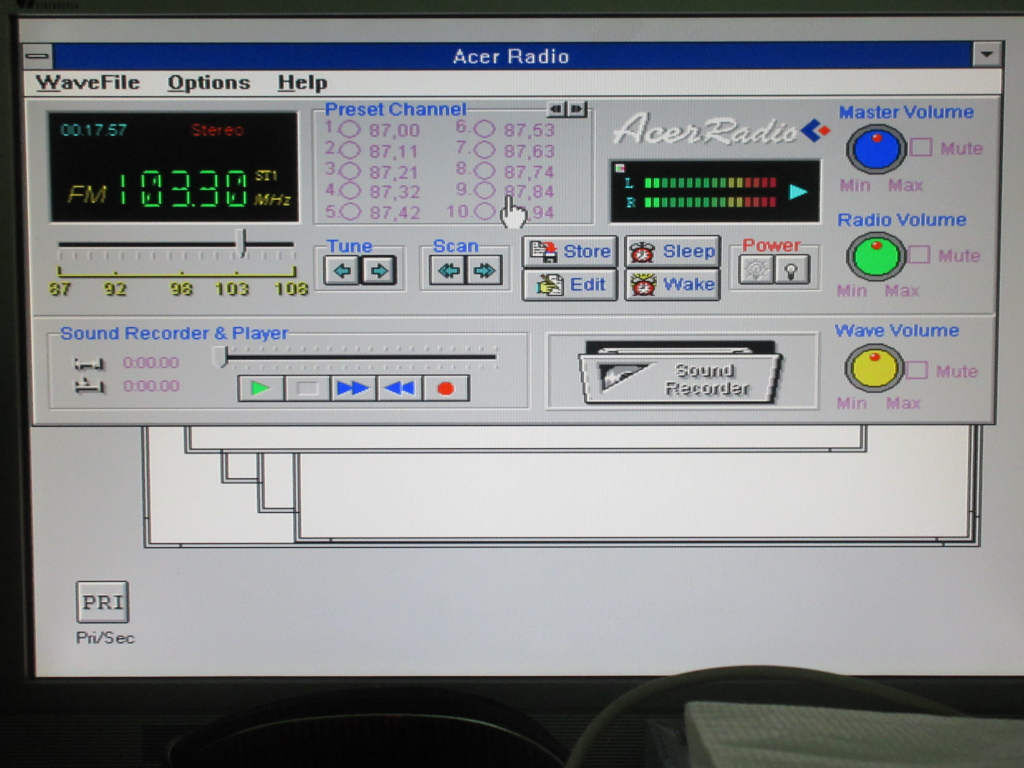The image size is (1024, 768).
Task: Open the title bar dropdown arrow
Action: point(986,54)
